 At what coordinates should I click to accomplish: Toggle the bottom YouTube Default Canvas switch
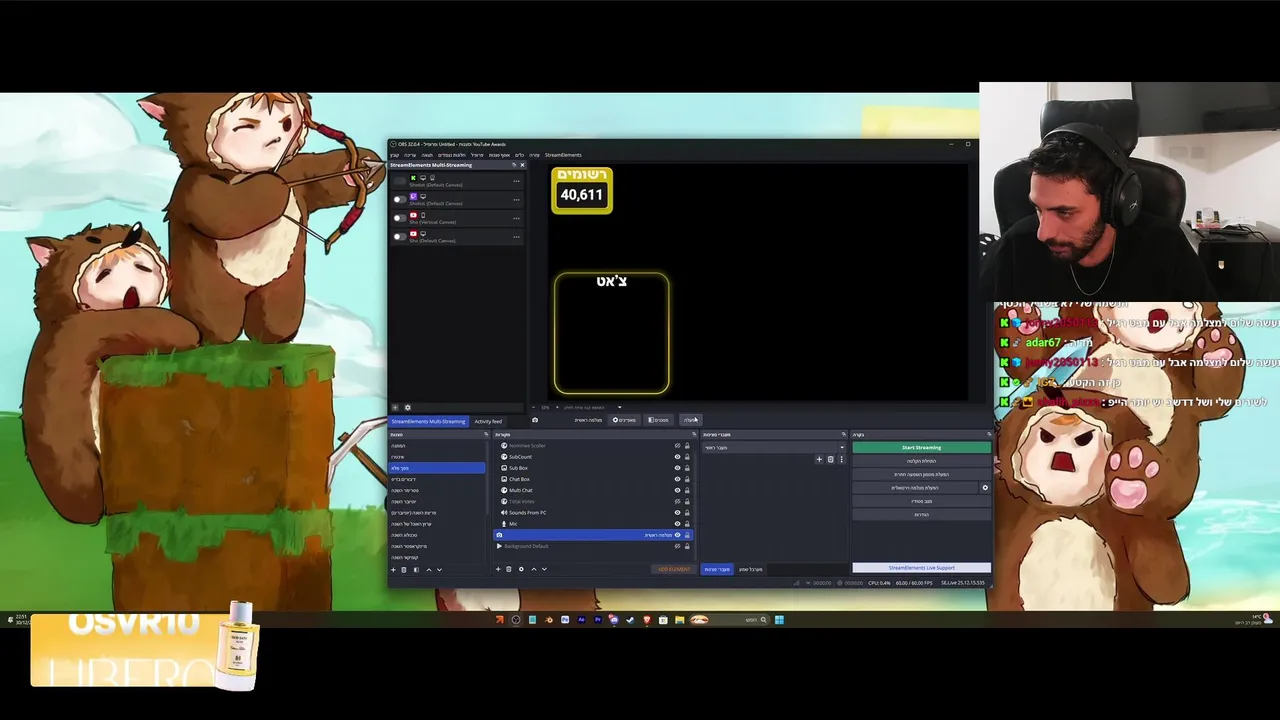tap(400, 237)
